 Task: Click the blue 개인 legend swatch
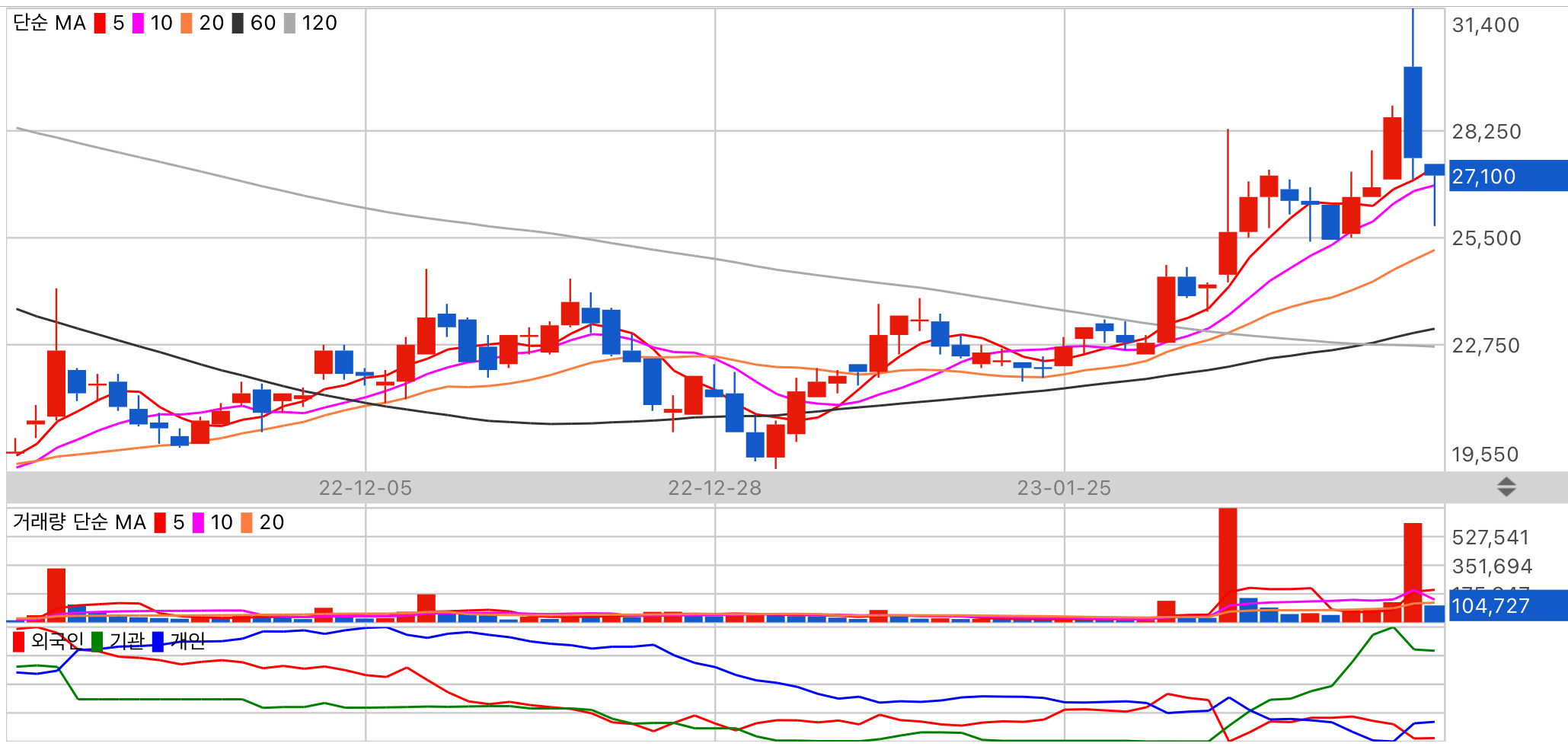coord(158,642)
